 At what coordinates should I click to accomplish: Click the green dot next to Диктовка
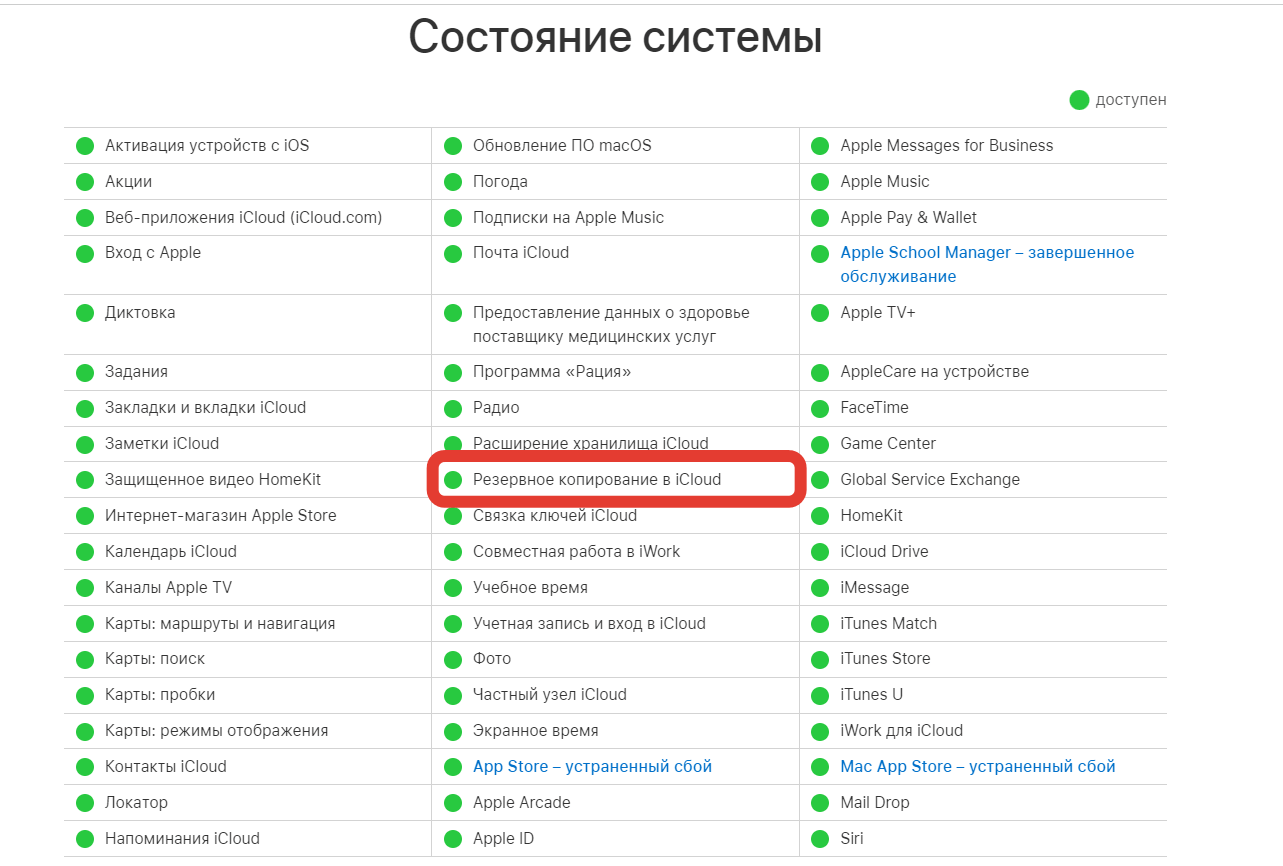(x=84, y=312)
